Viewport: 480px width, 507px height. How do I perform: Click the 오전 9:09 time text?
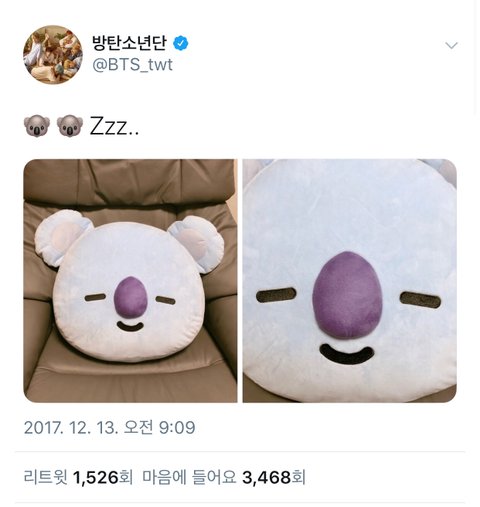(159, 427)
